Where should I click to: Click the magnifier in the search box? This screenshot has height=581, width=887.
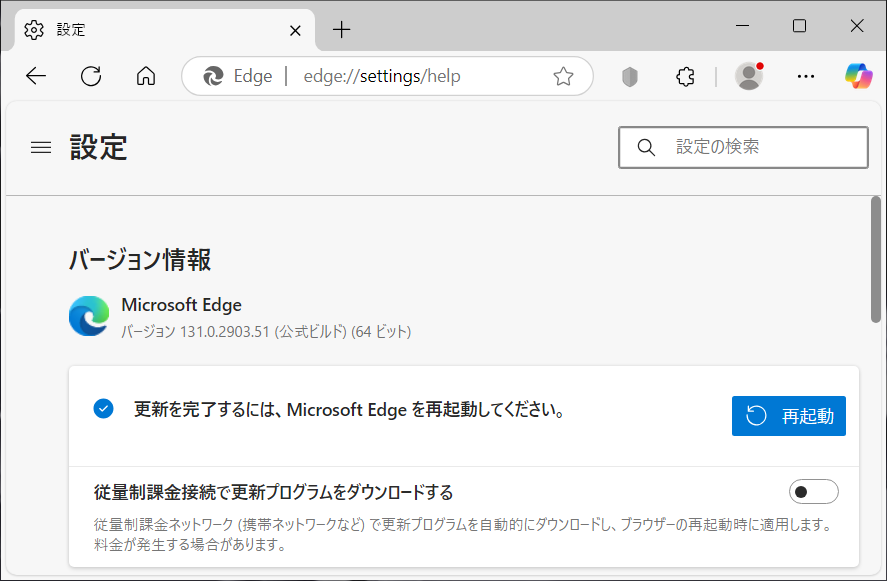646,147
